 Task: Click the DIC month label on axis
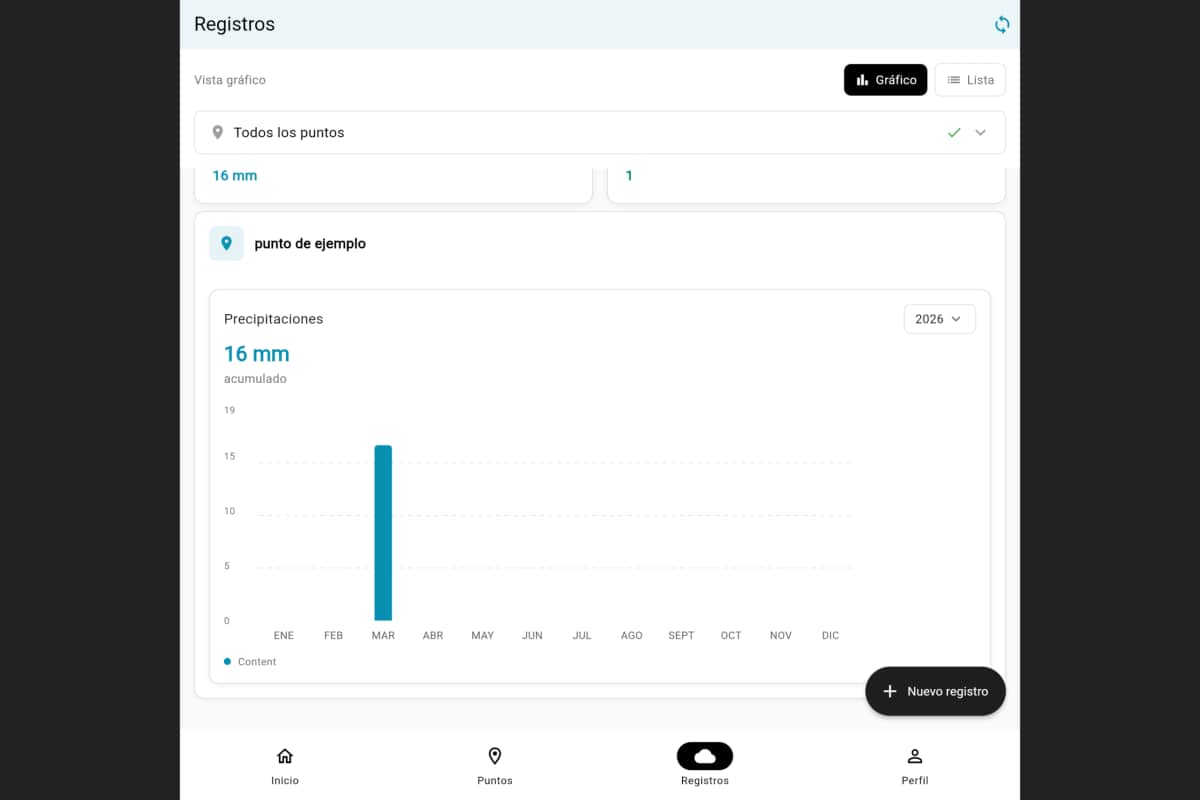coord(830,636)
